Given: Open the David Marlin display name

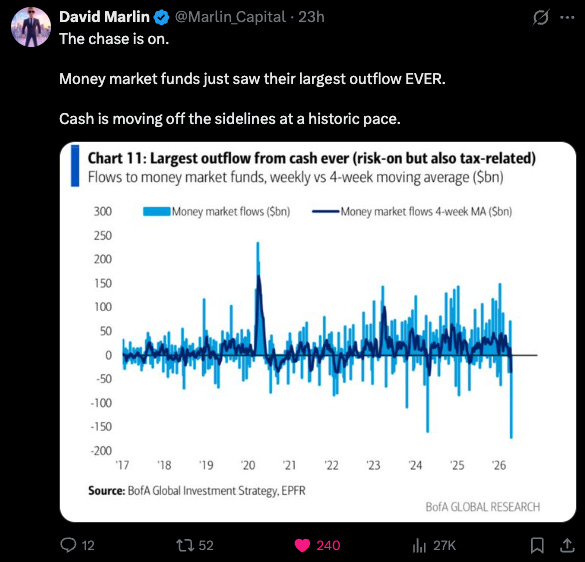Looking at the screenshot, I should [x=104, y=17].
